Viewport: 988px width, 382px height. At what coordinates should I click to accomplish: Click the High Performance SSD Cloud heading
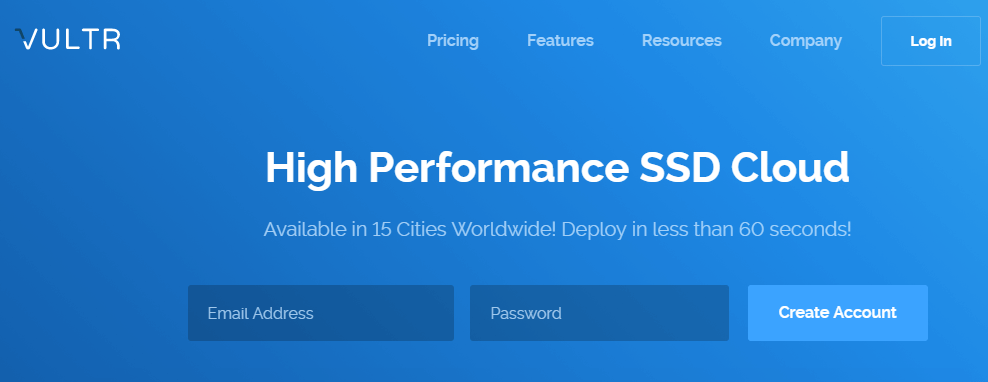coord(557,168)
